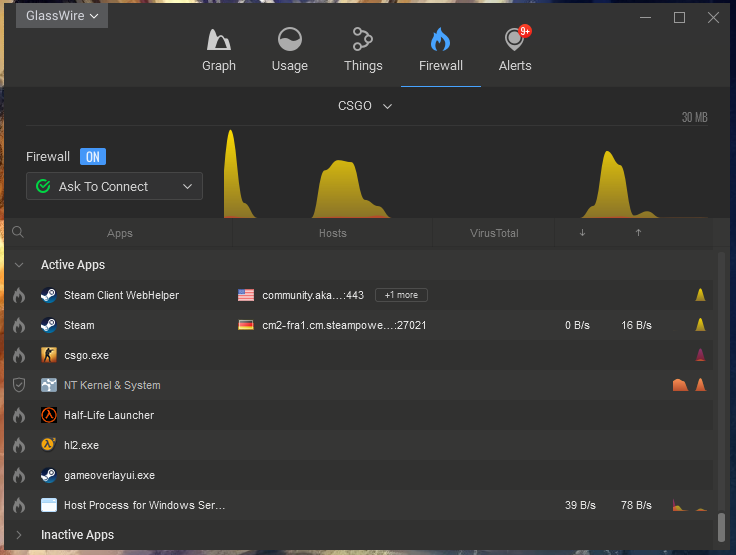
Task: Click the German flag next to cm2-fra1 host
Action: click(x=246, y=325)
